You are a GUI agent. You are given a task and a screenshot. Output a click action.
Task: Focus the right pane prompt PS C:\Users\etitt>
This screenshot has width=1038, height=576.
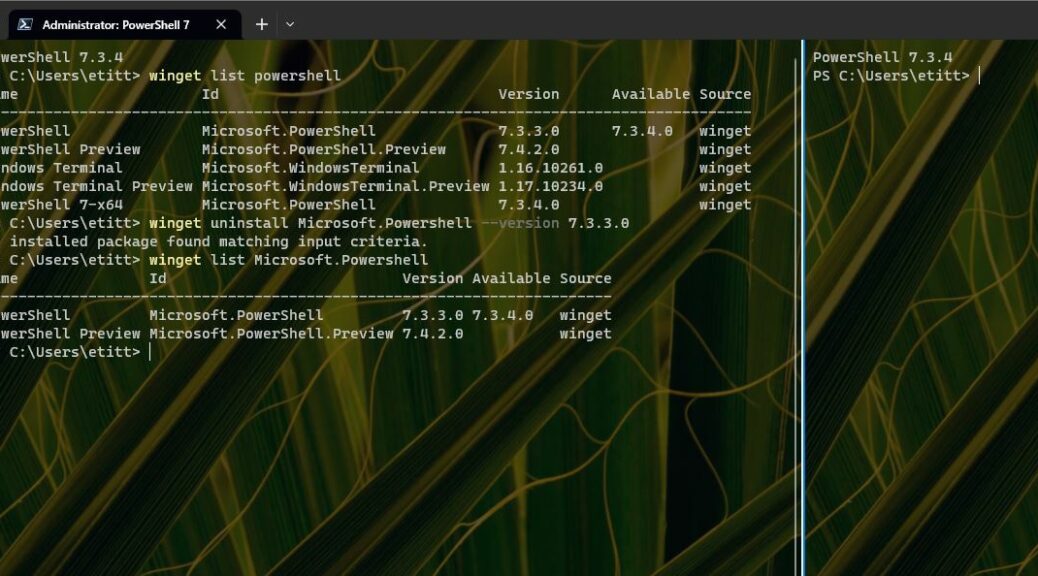point(891,76)
